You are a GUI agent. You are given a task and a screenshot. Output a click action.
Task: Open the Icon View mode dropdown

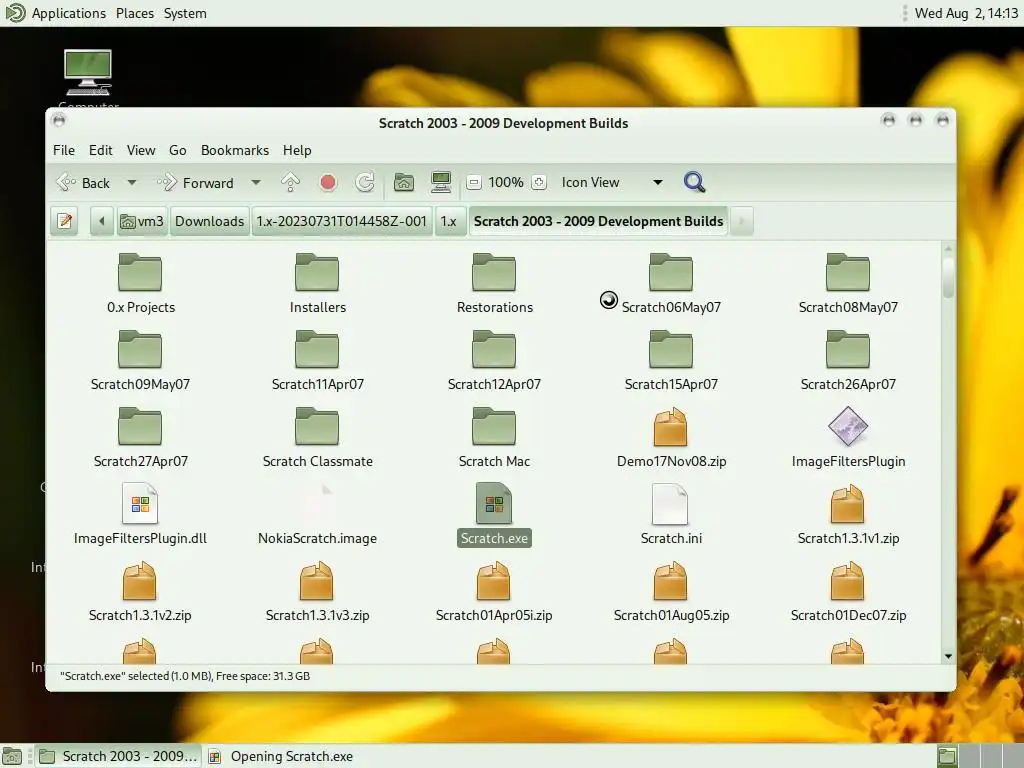click(x=612, y=182)
